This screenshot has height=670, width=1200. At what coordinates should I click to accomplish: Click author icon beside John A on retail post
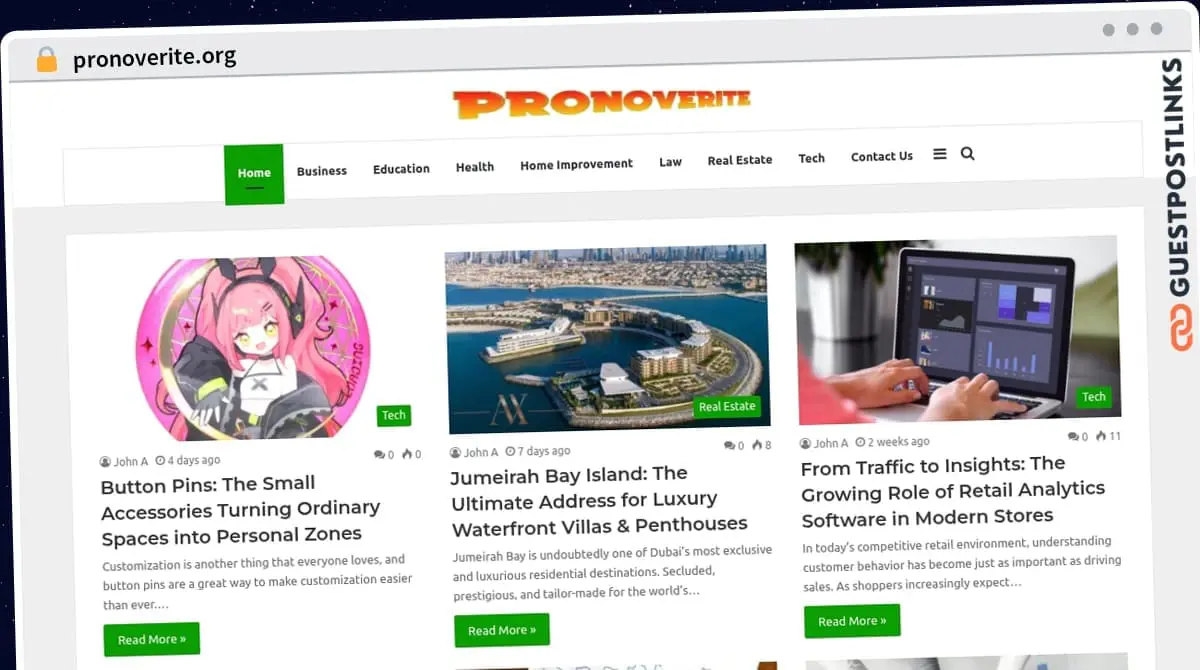(805, 443)
